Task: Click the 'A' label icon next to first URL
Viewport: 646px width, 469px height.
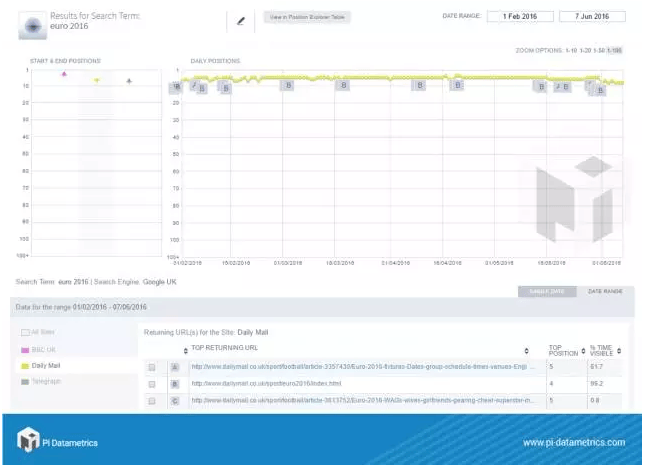Action: [x=175, y=366]
